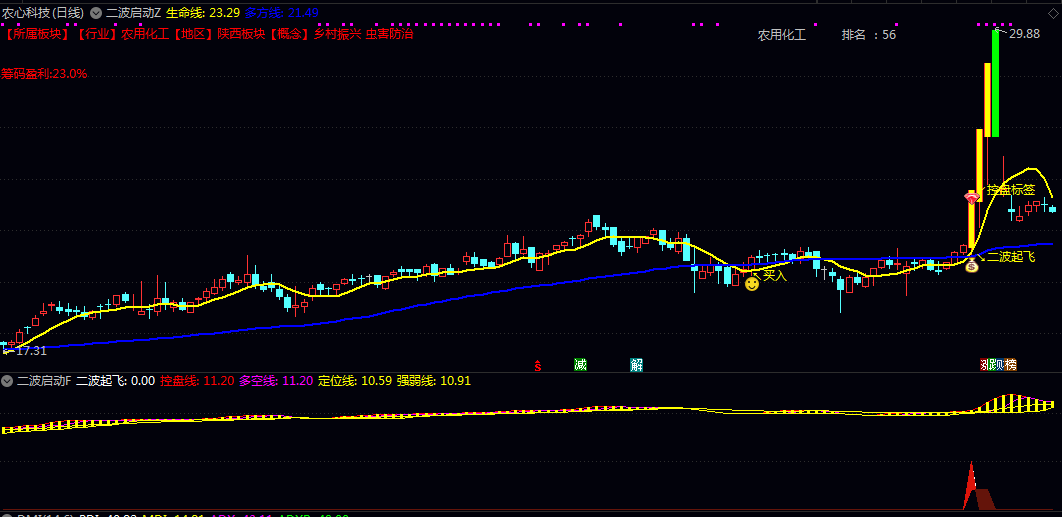The image size is (1062, 517).
Task: Click the red diamond 控盘标签 icon
Action: (972, 198)
